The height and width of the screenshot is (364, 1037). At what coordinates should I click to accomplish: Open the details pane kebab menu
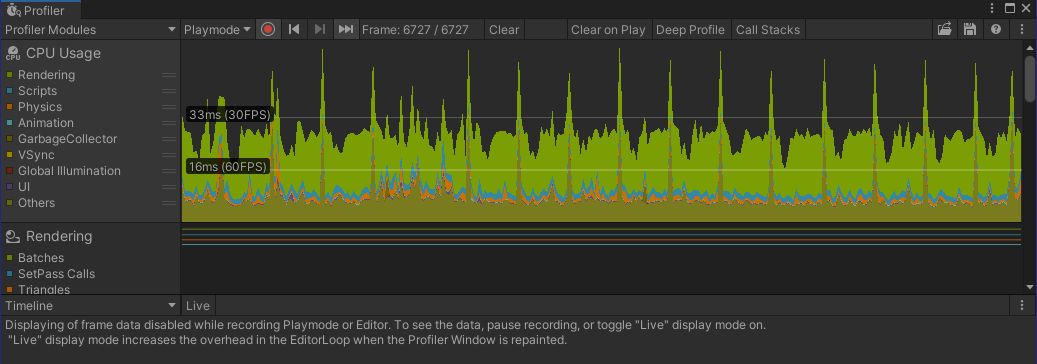click(1022, 306)
